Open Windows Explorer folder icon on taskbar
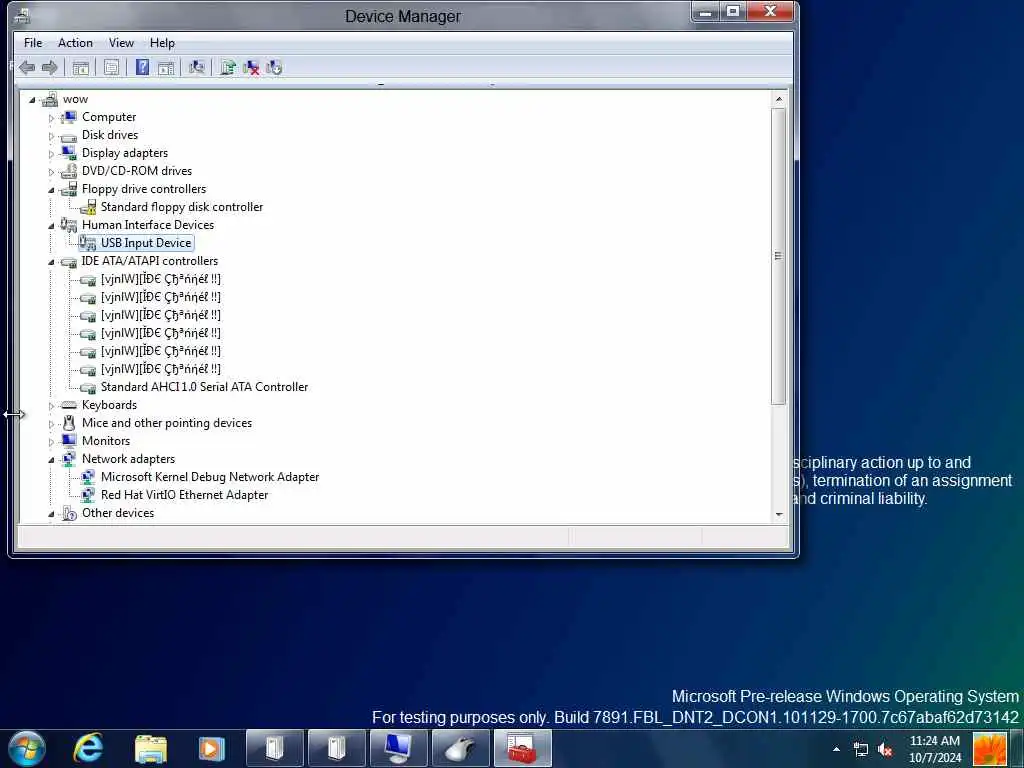Screen dimensions: 1024x768 tap(151, 748)
